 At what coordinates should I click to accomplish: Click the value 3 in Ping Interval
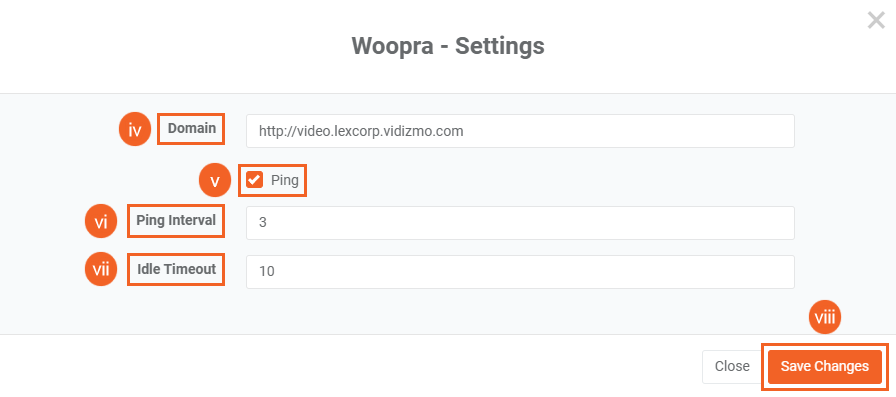pos(262,223)
